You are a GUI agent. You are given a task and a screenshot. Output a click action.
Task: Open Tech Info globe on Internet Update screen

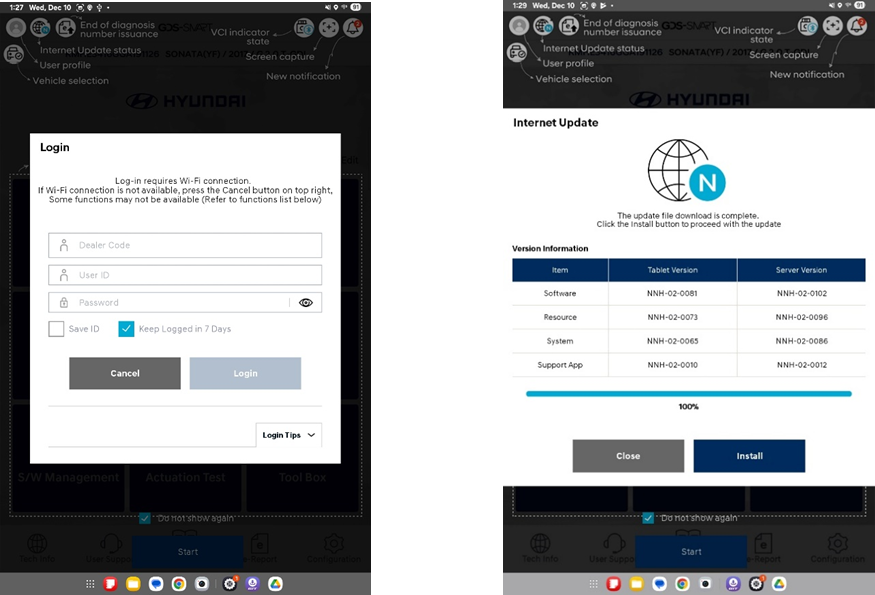540,546
